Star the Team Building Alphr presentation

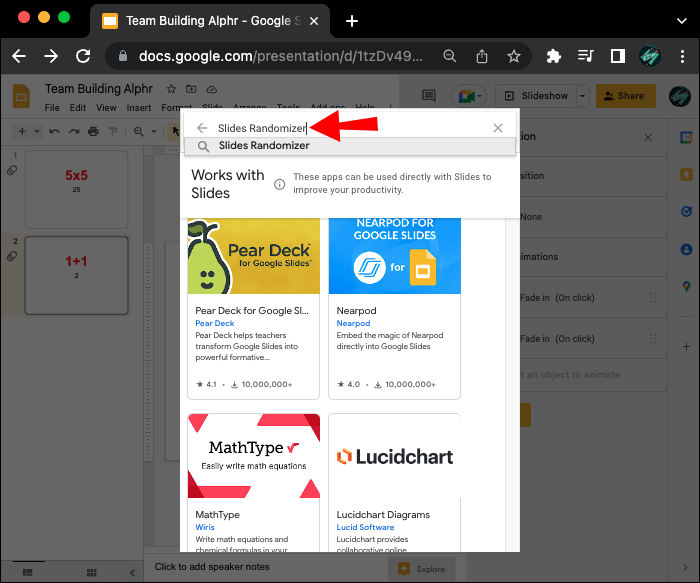point(171,89)
